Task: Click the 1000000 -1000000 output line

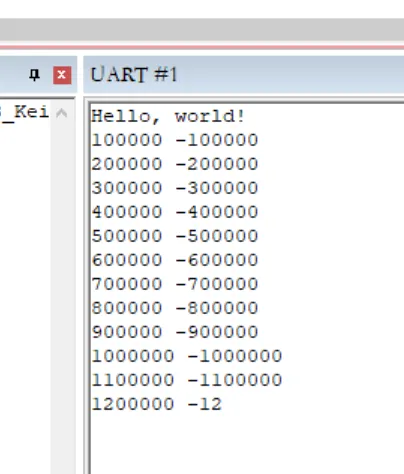Action: coord(187,356)
